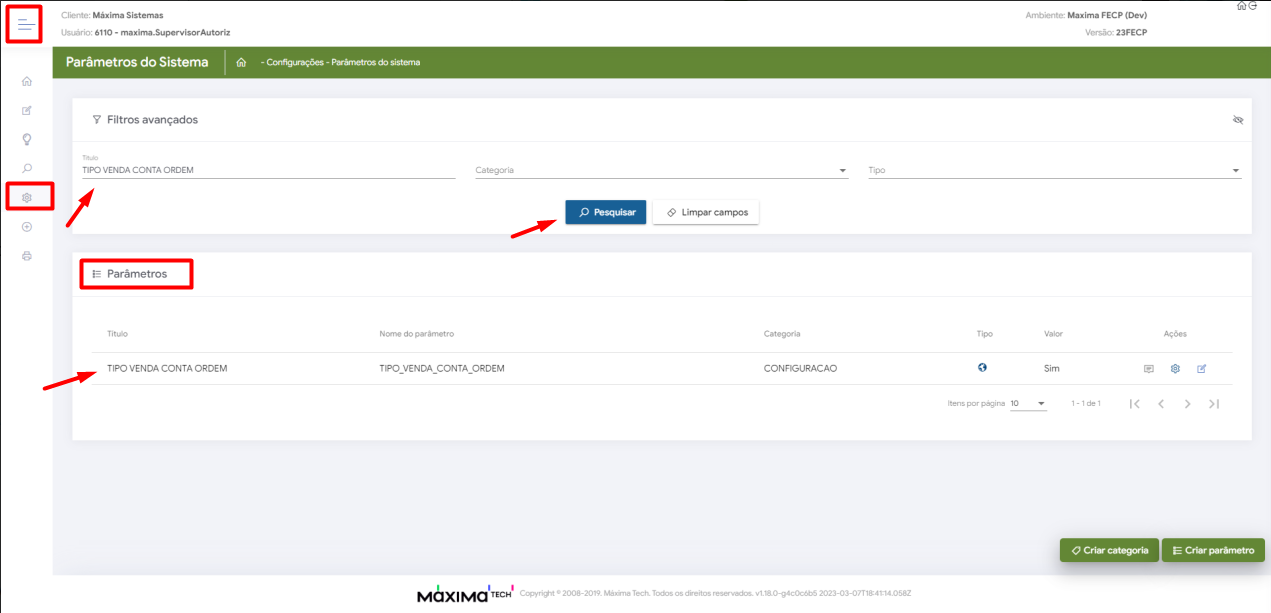Click the Pesquisar button
The width and height of the screenshot is (1271, 613).
pos(606,213)
